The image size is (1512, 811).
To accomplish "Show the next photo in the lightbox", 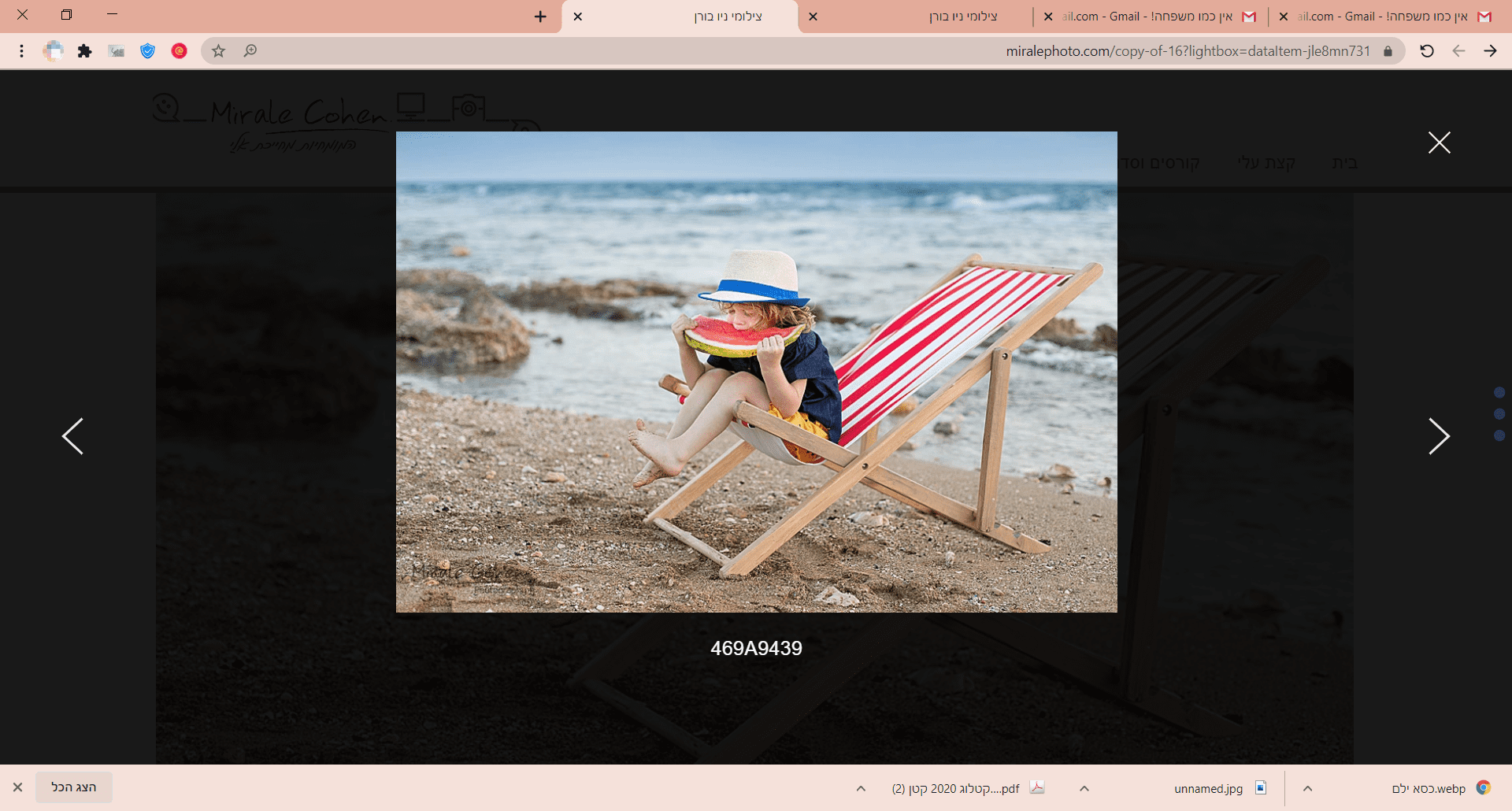I will click(1439, 436).
